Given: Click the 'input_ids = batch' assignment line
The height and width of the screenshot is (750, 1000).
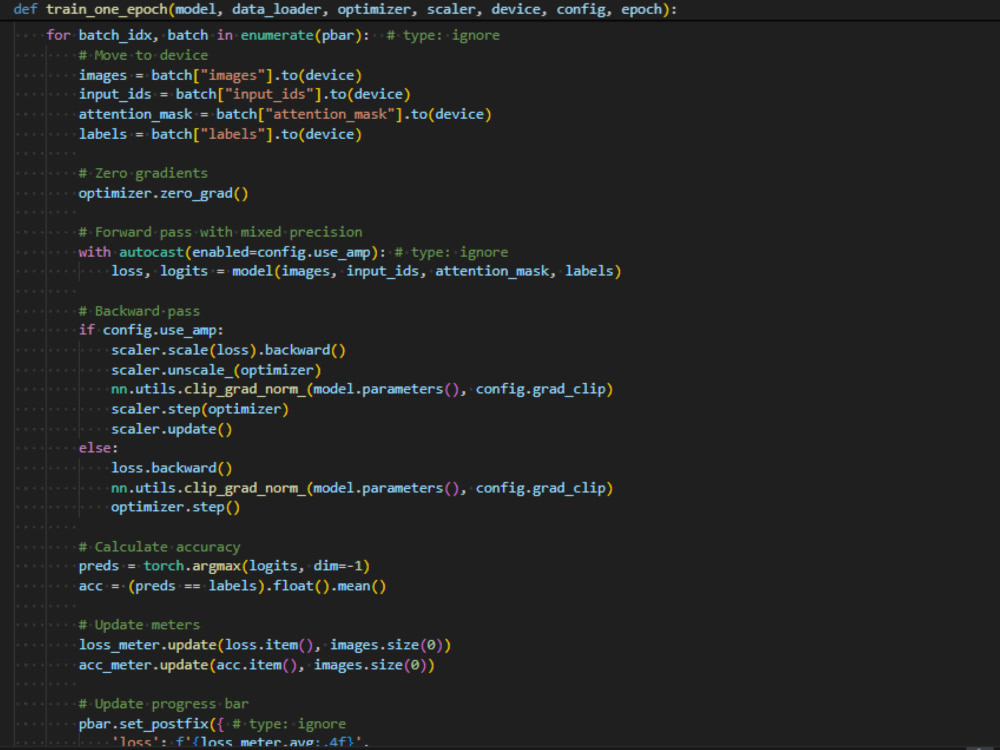Looking at the screenshot, I should [x=244, y=94].
